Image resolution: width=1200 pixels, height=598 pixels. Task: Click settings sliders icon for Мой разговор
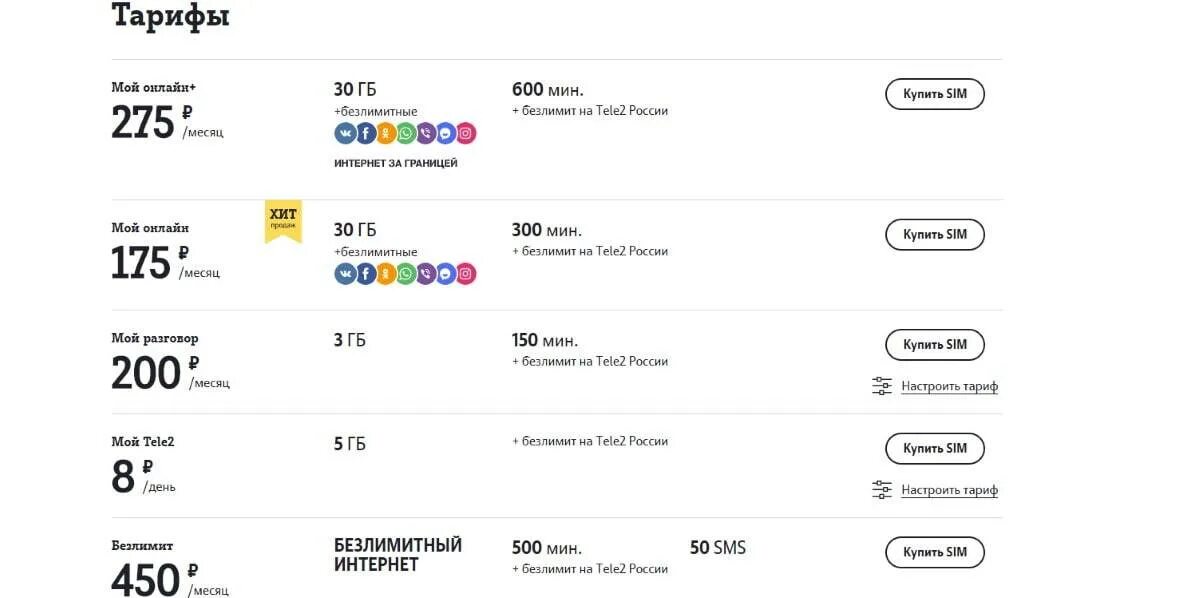(881, 386)
